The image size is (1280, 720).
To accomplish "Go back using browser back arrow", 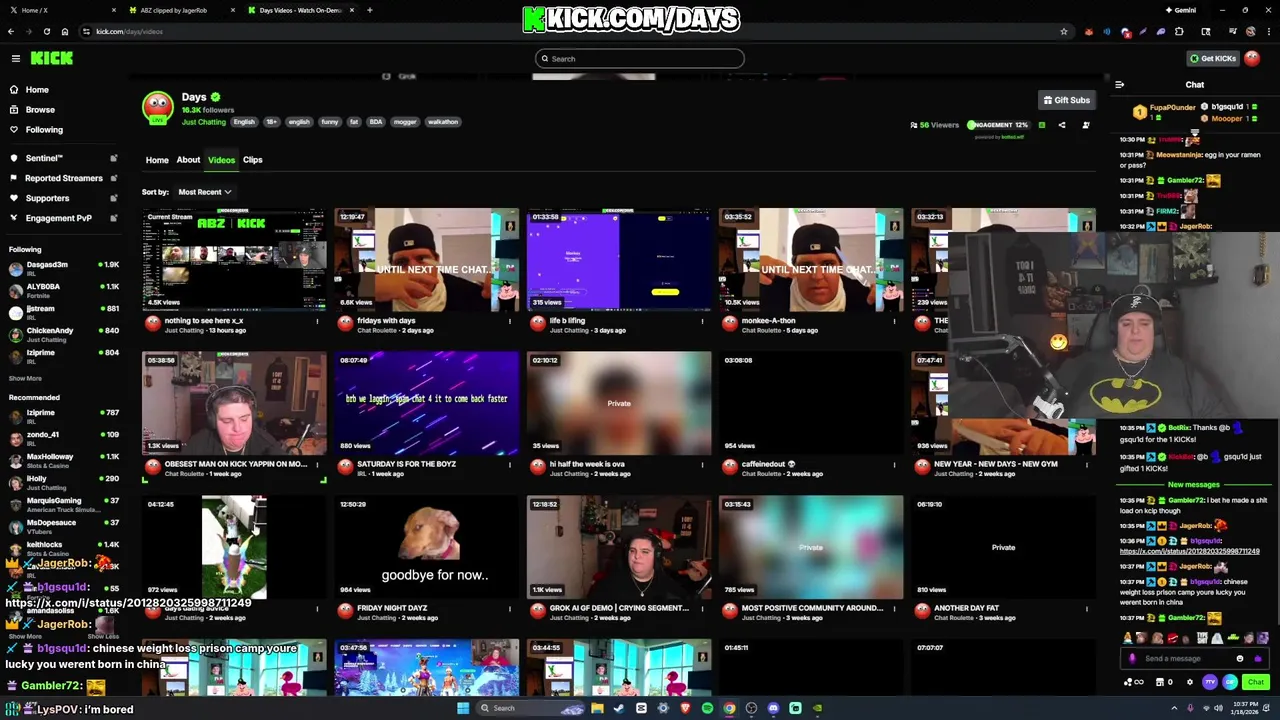I will click(12, 32).
